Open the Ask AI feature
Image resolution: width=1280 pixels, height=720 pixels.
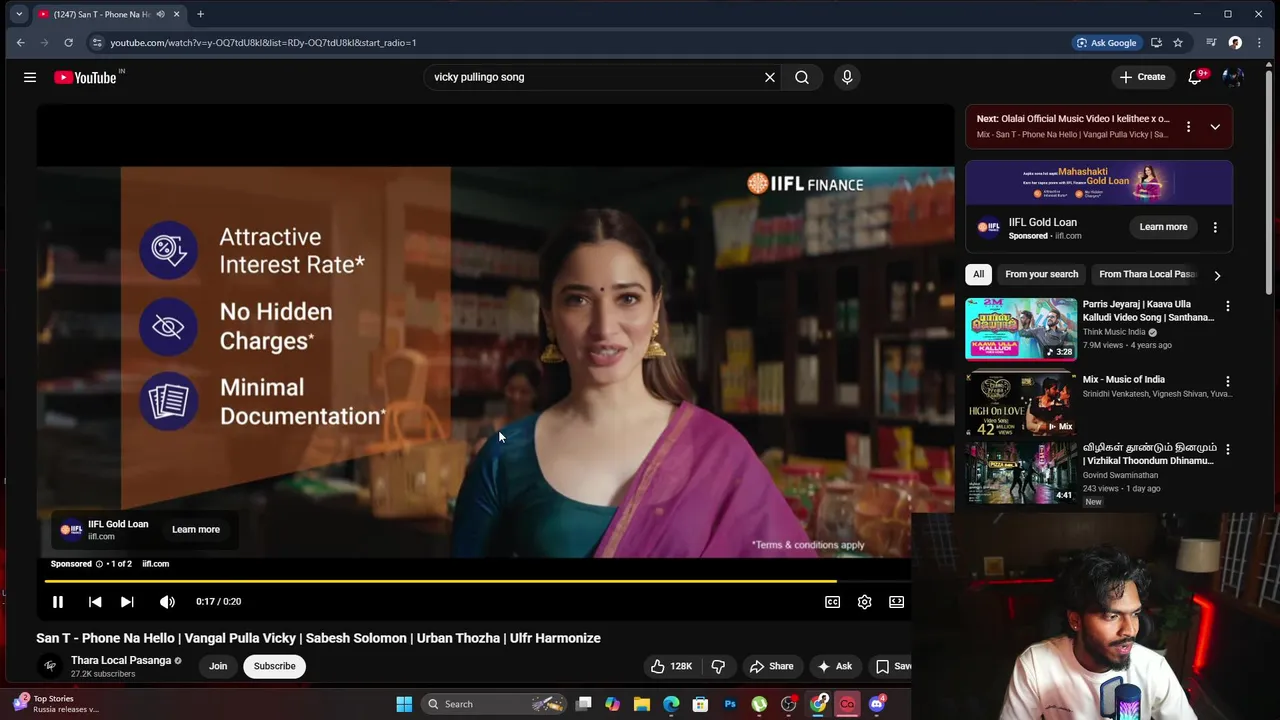click(835, 666)
